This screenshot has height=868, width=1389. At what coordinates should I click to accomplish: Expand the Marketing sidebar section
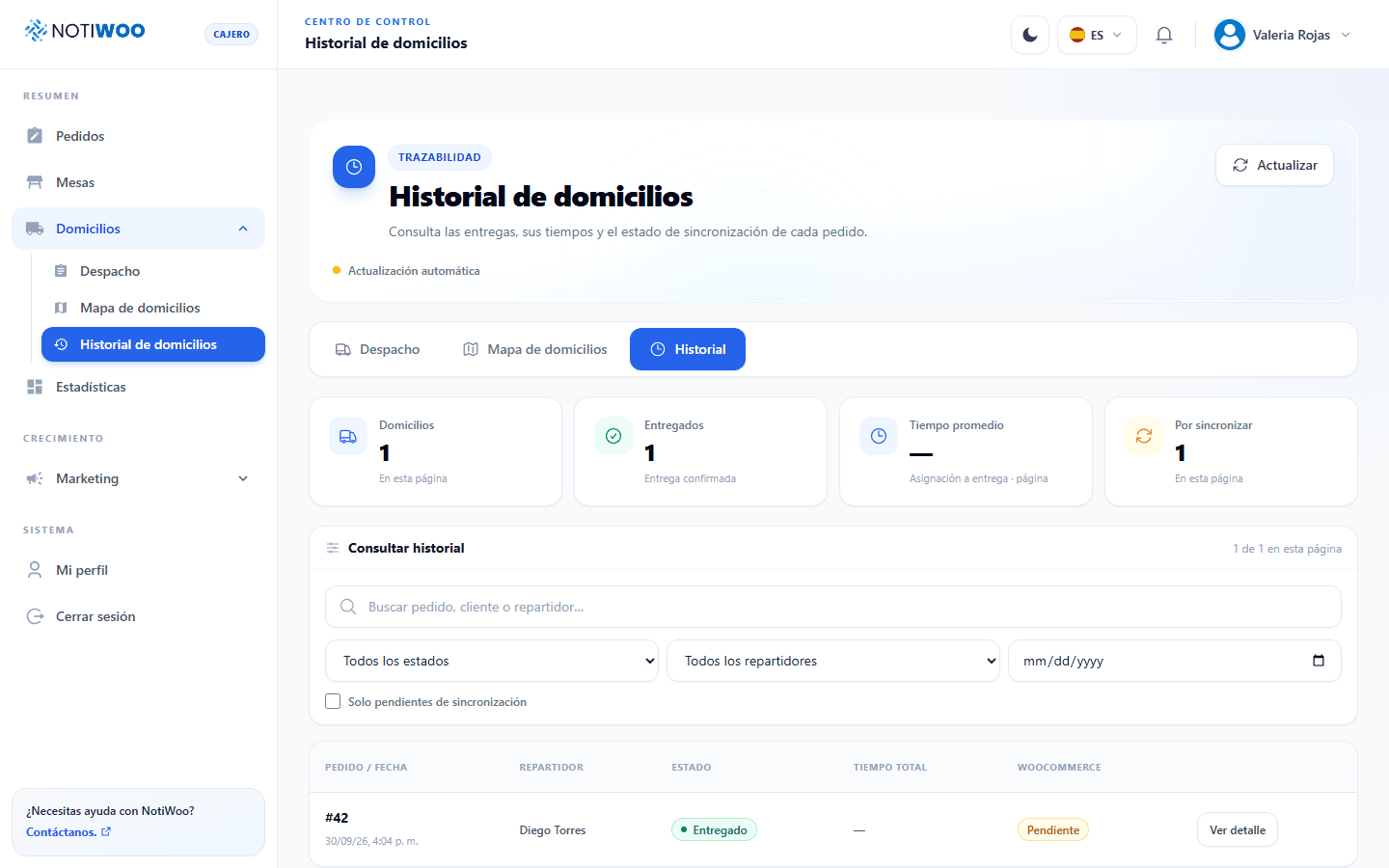[x=138, y=478]
